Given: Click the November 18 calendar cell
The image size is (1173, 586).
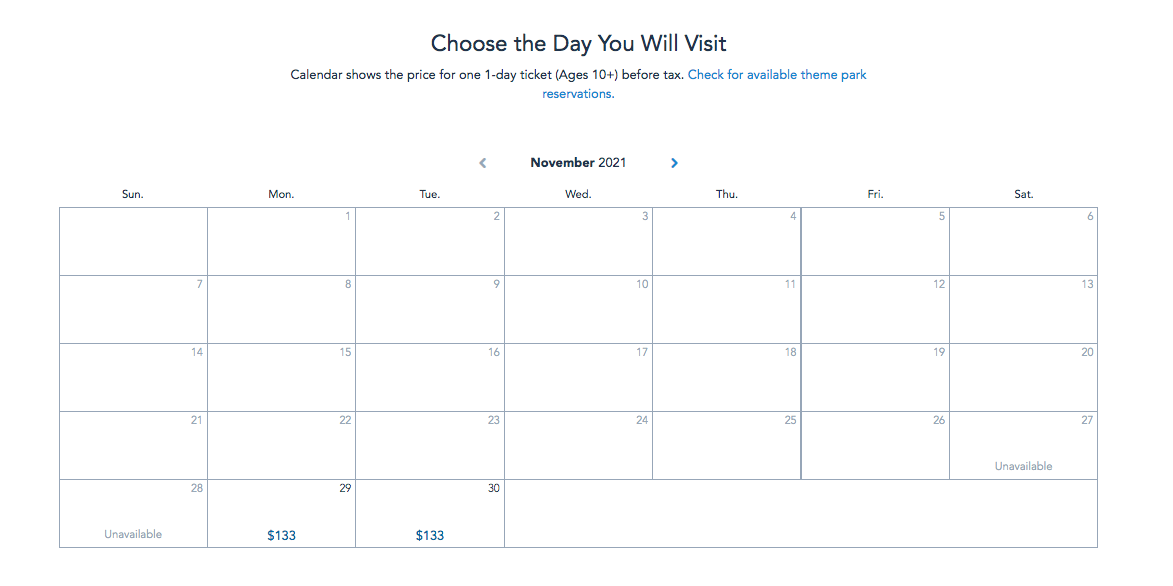Looking at the screenshot, I should tap(727, 378).
